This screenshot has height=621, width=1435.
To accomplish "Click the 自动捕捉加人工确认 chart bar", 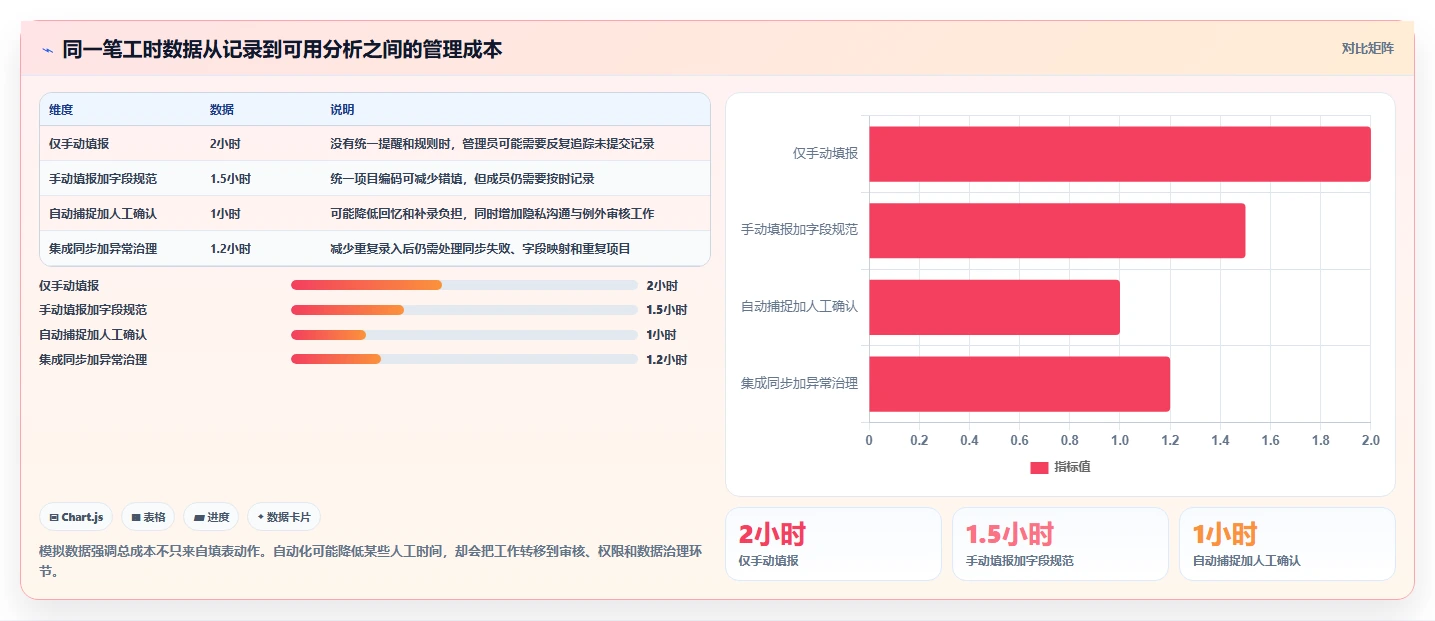I will tap(994, 307).
